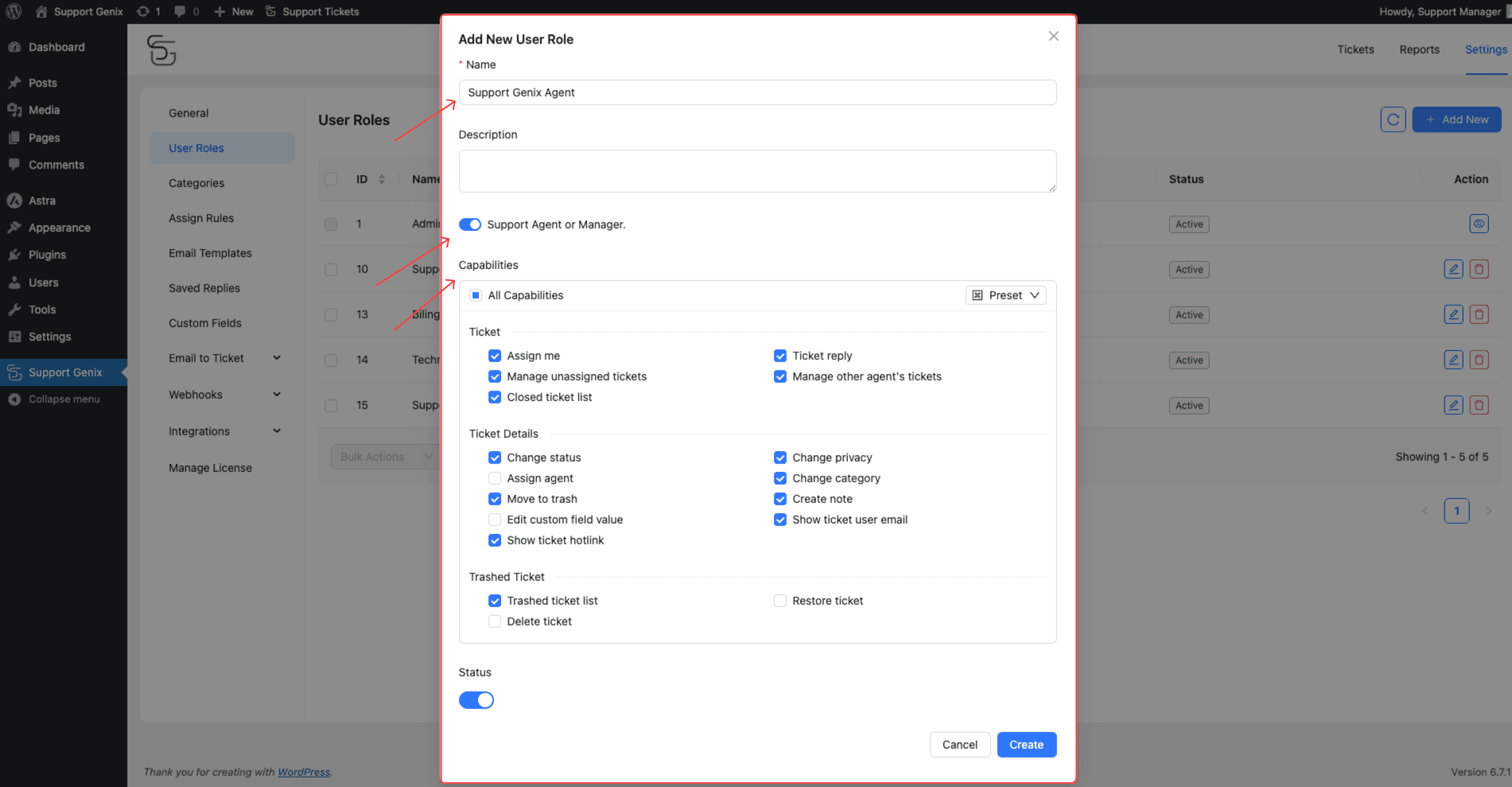Check the All Capabilities checkbox
Screen dimensions: 1512x787
click(x=476, y=295)
